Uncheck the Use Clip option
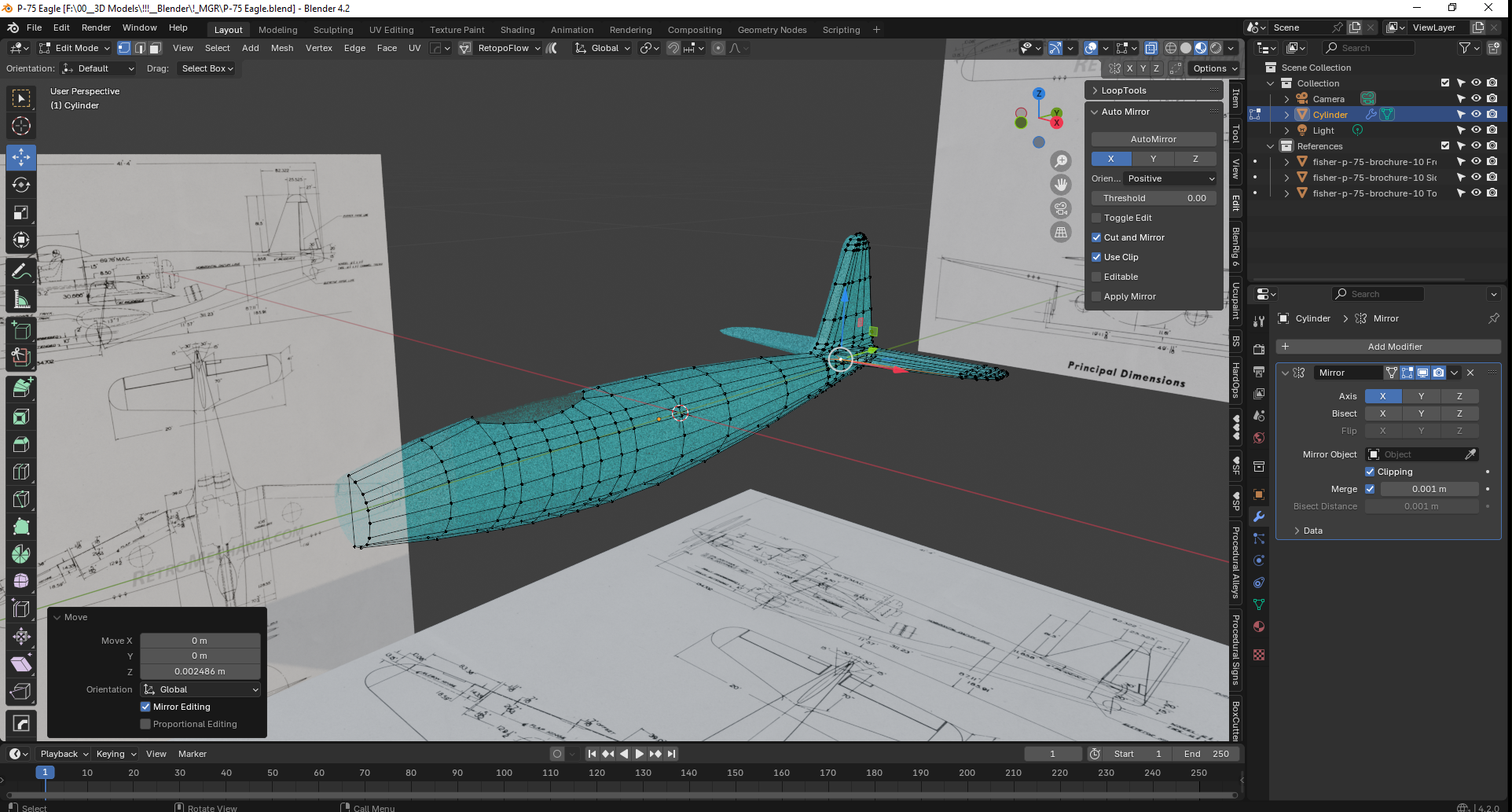The width and height of the screenshot is (1512, 812). 1096,257
